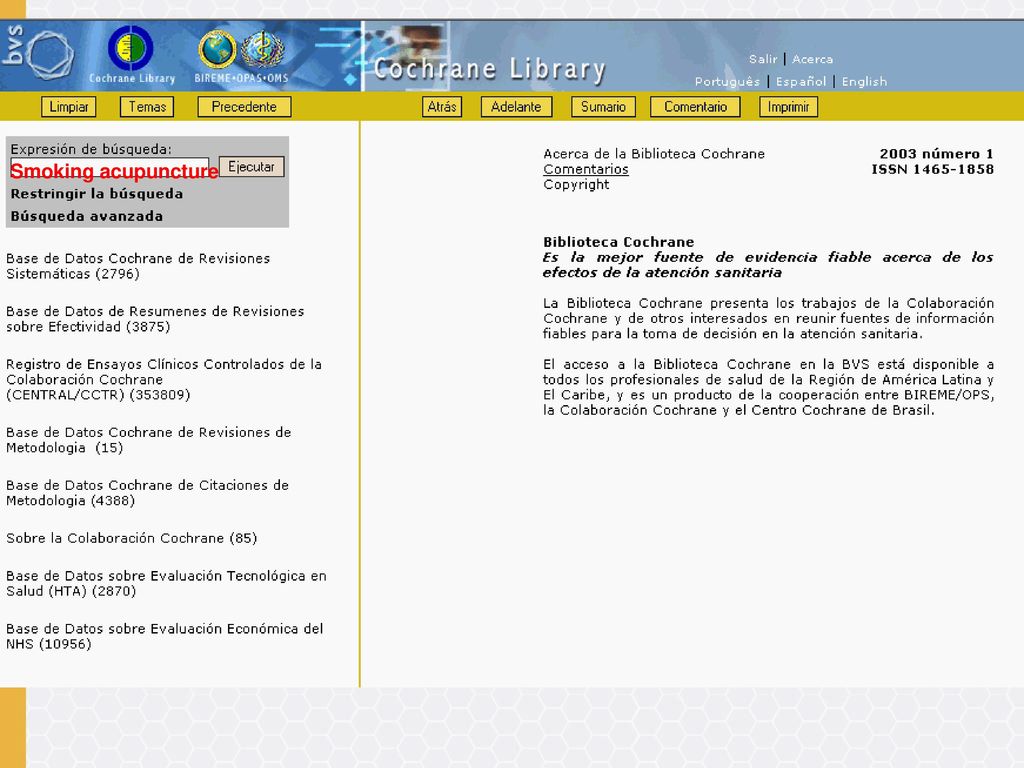Open Evaluación Tecnológica en Salud (HTA)
Image resolution: width=1024 pixels, height=768 pixels.
click(166, 583)
